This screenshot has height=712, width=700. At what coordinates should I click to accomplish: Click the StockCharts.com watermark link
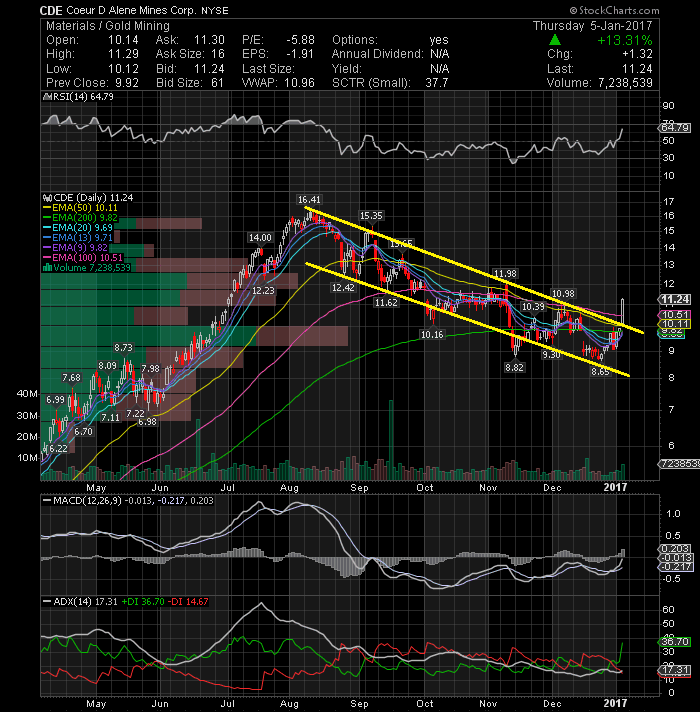pyautogui.click(x=615, y=10)
